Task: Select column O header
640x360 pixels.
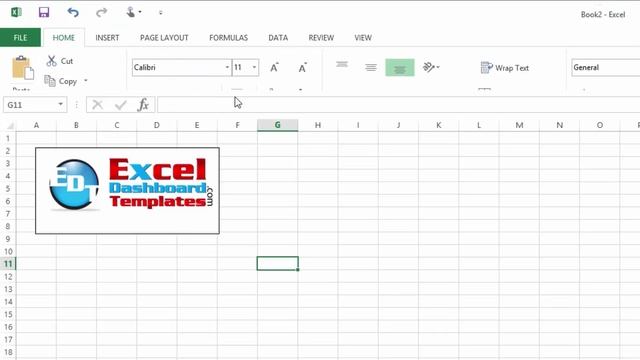Action: (x=600, y=125)
